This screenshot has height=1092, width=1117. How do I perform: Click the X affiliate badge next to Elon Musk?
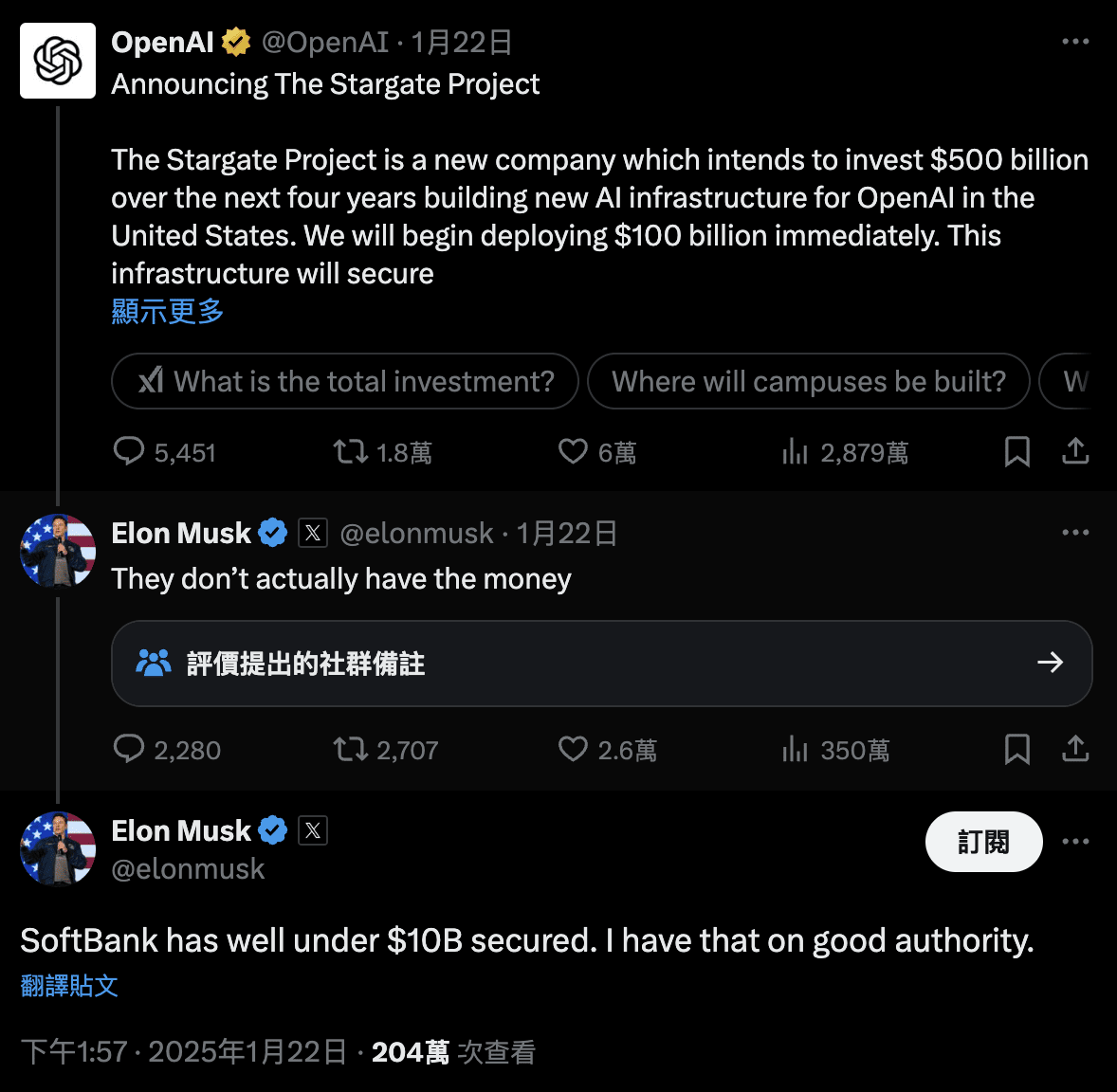coord(313,533)
